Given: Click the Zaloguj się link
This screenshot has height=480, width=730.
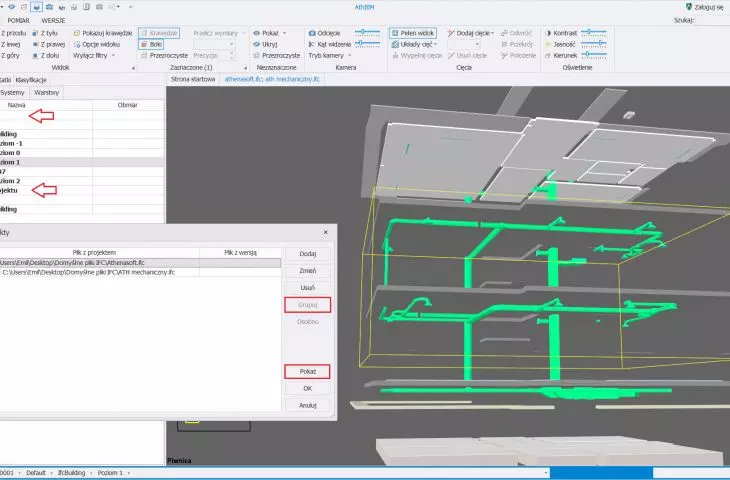Looking at the screenshot, I should point(709,7).
